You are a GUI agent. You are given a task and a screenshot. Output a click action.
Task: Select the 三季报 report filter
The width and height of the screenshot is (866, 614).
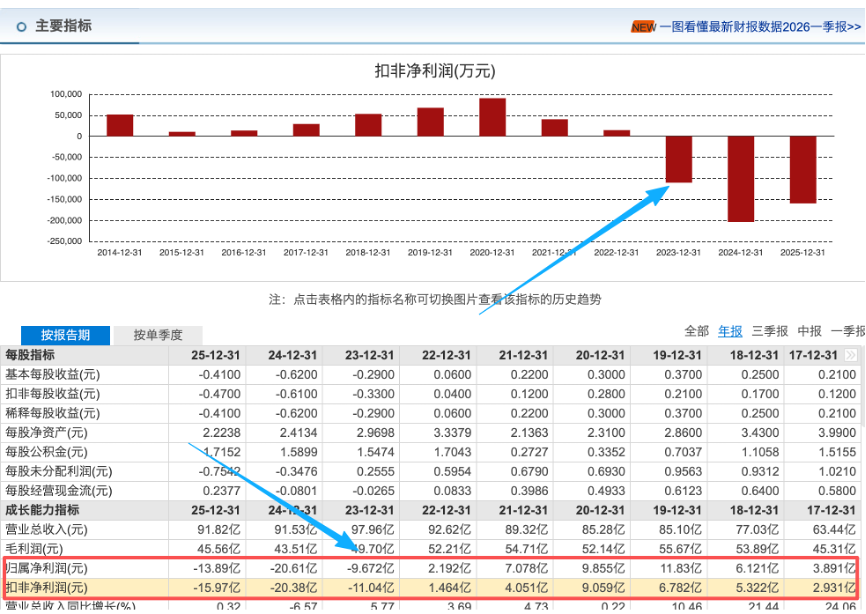pos(770,331)
